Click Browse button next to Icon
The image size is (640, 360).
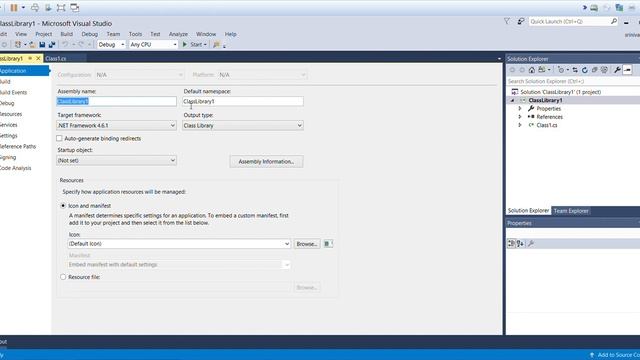(x=307, y=244)
